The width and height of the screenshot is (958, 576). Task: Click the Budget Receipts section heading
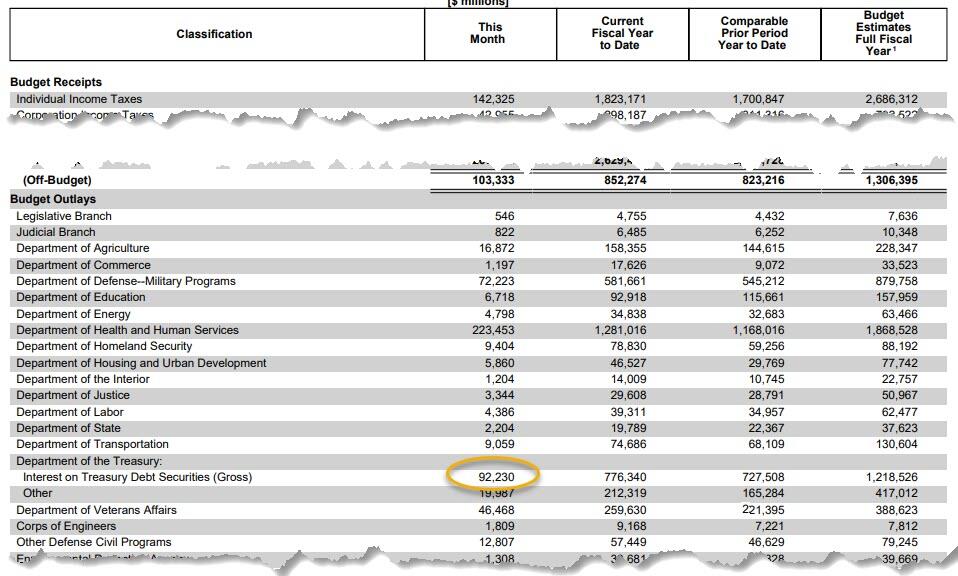click(56, 82)
